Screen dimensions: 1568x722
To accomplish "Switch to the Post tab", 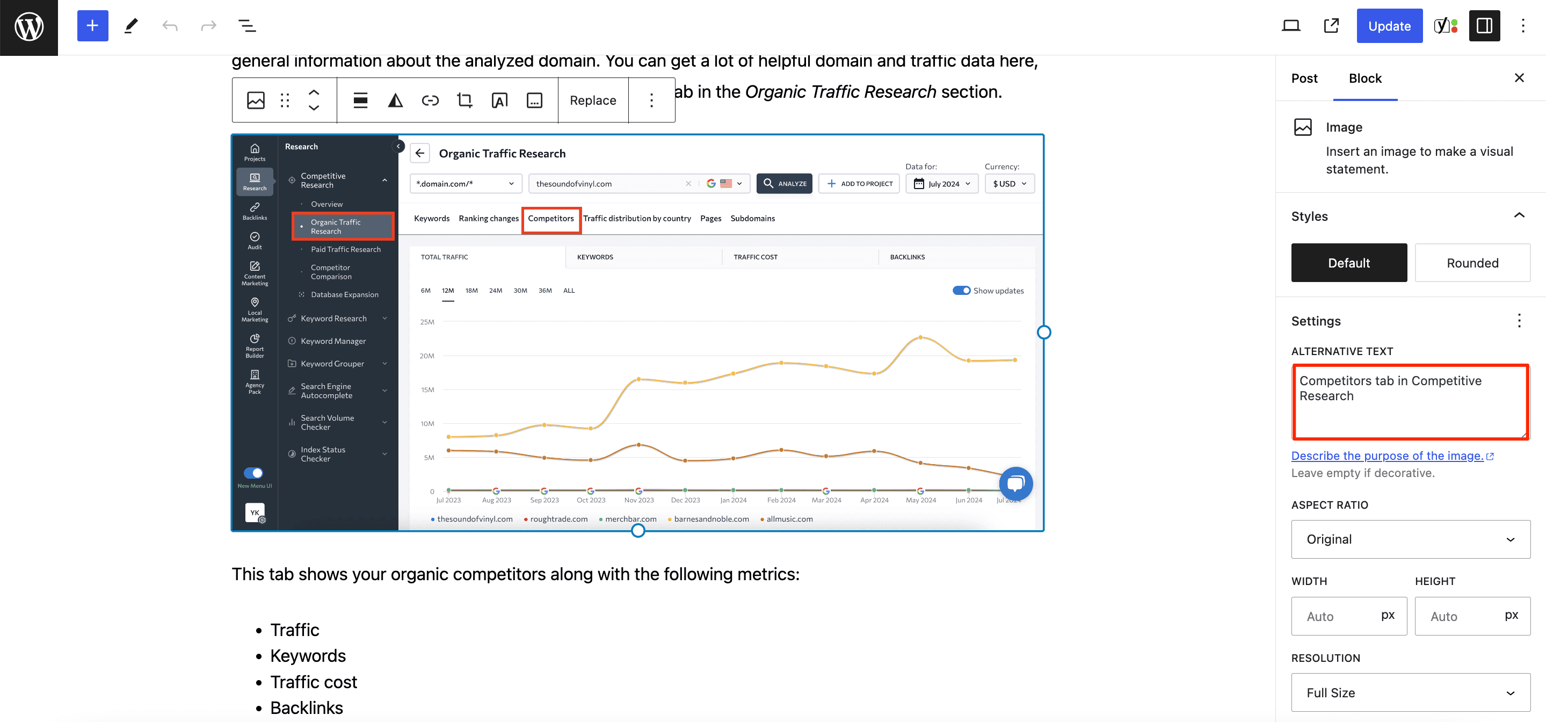I will coord(1304,78).
